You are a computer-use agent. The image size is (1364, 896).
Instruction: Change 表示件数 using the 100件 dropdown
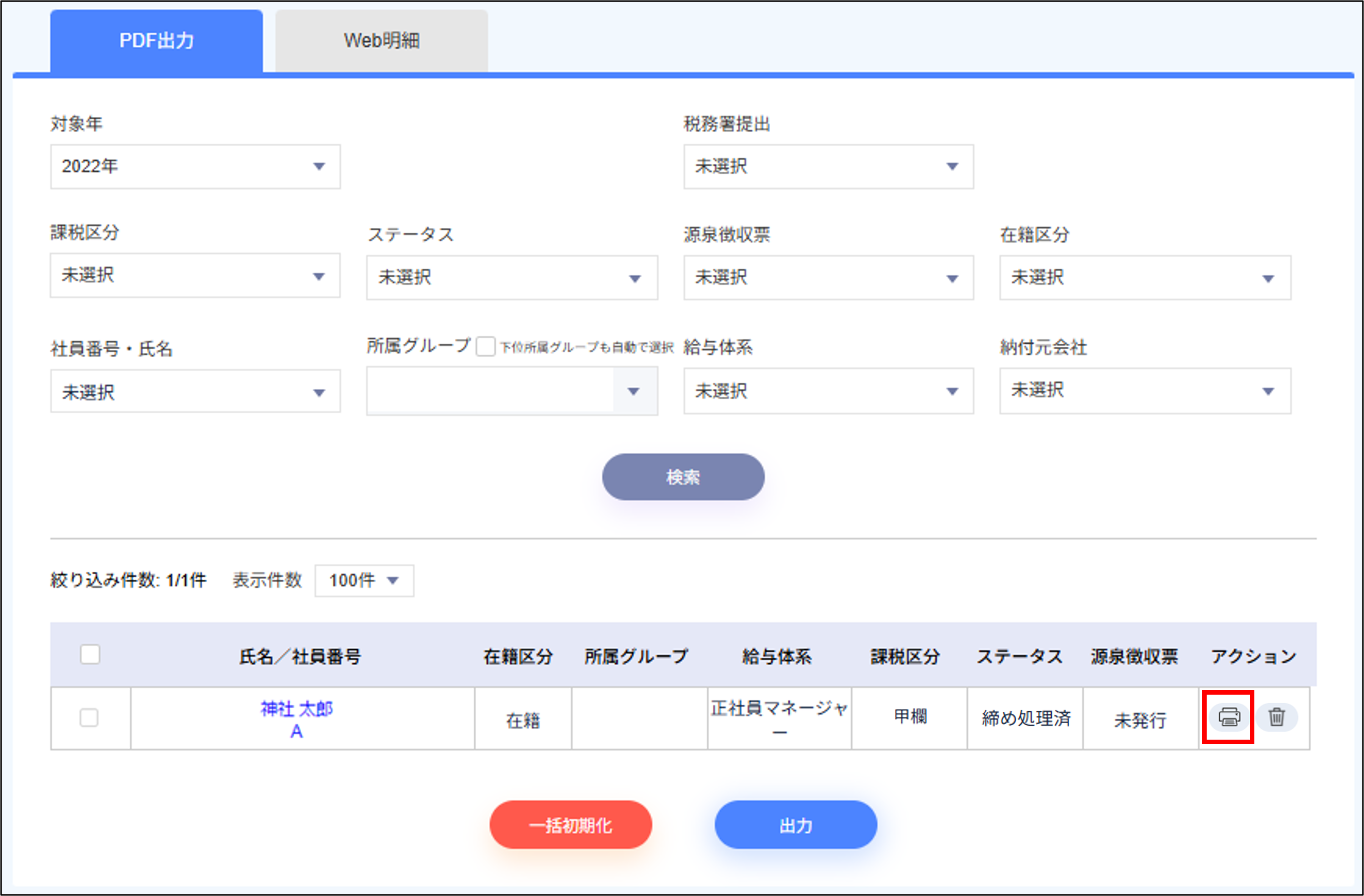click(x=363, y=581)
